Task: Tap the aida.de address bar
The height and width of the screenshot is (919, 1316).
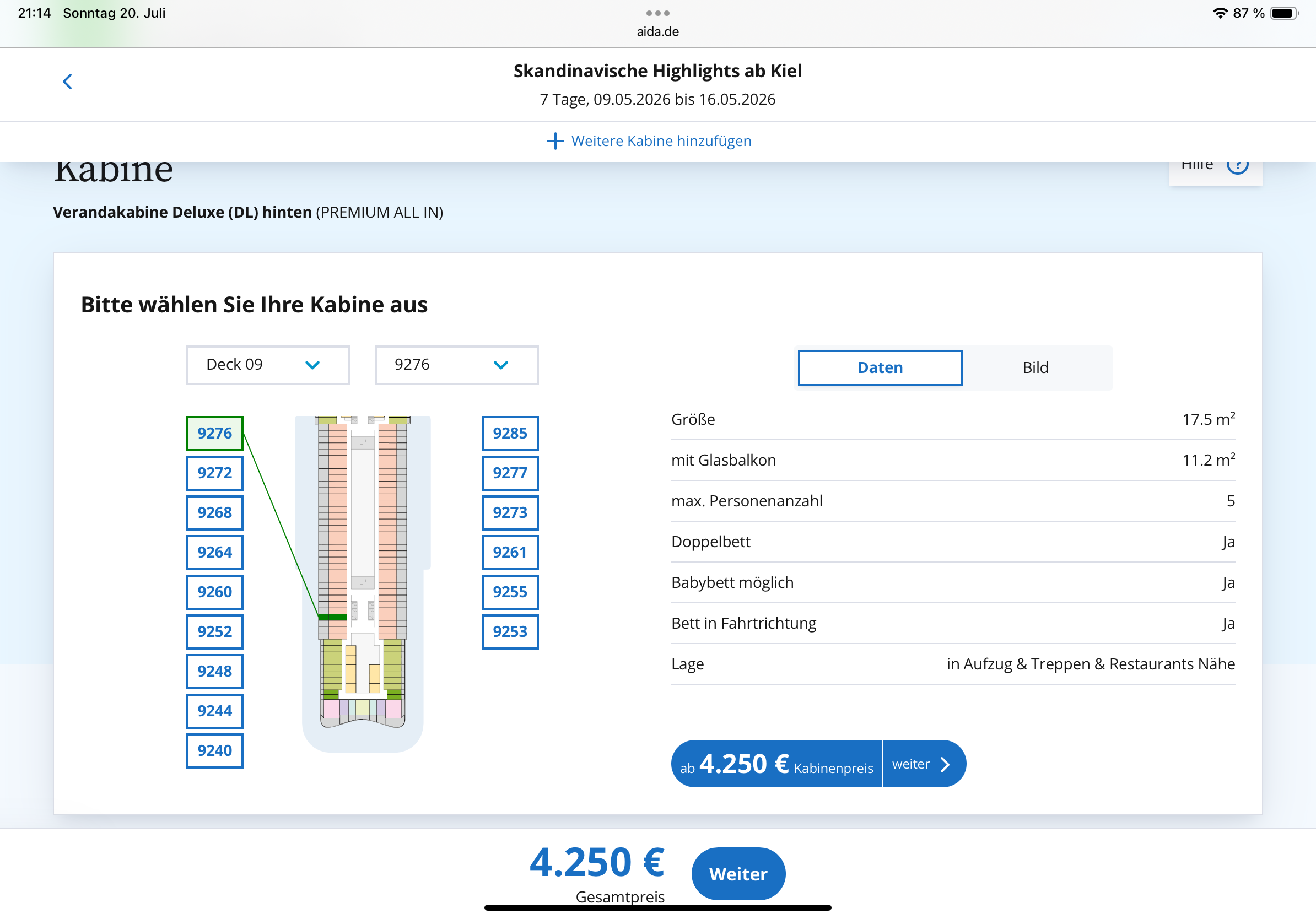Action: tap(657, 31)
